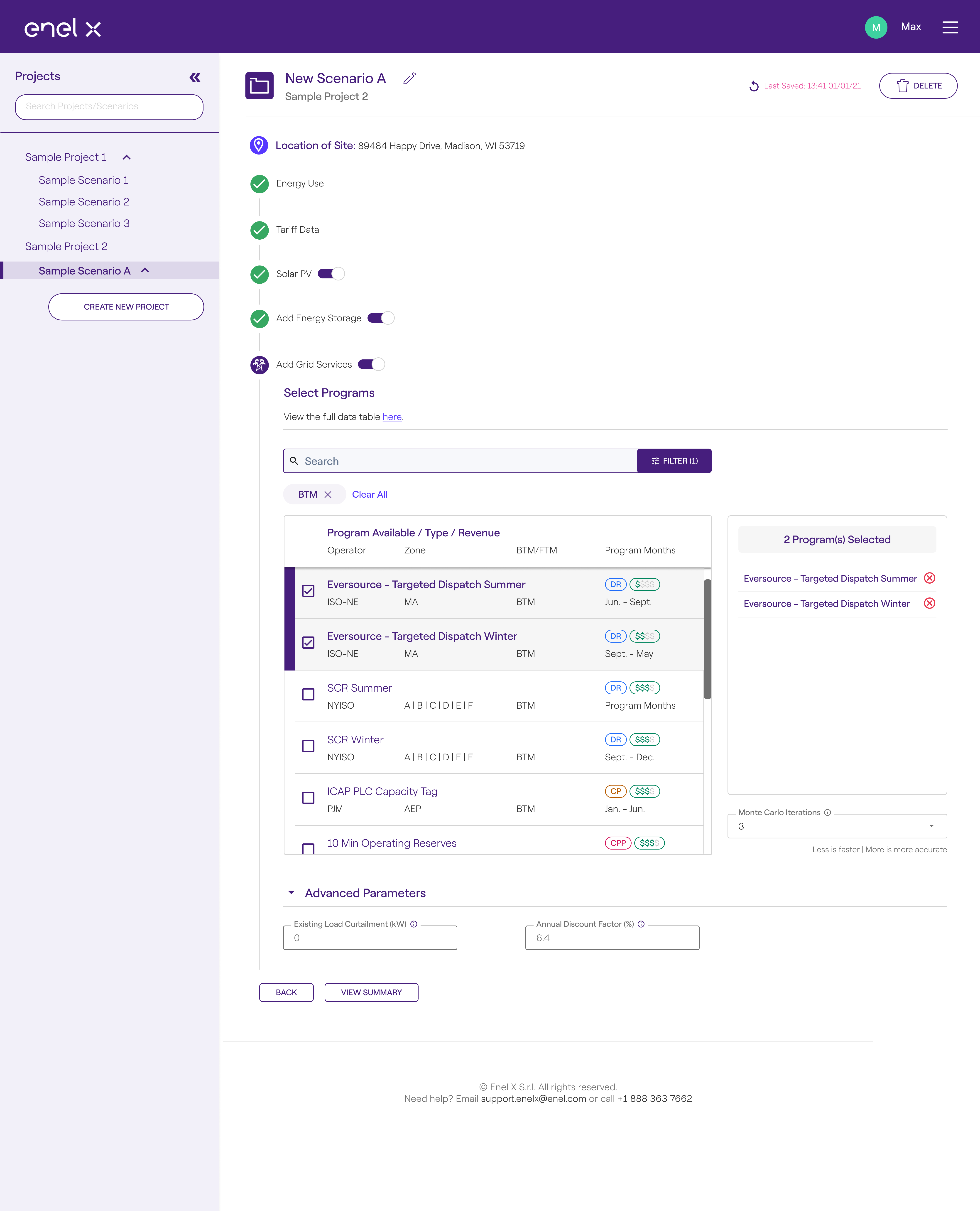Select Sample Project 1

[x=66, y=157]
